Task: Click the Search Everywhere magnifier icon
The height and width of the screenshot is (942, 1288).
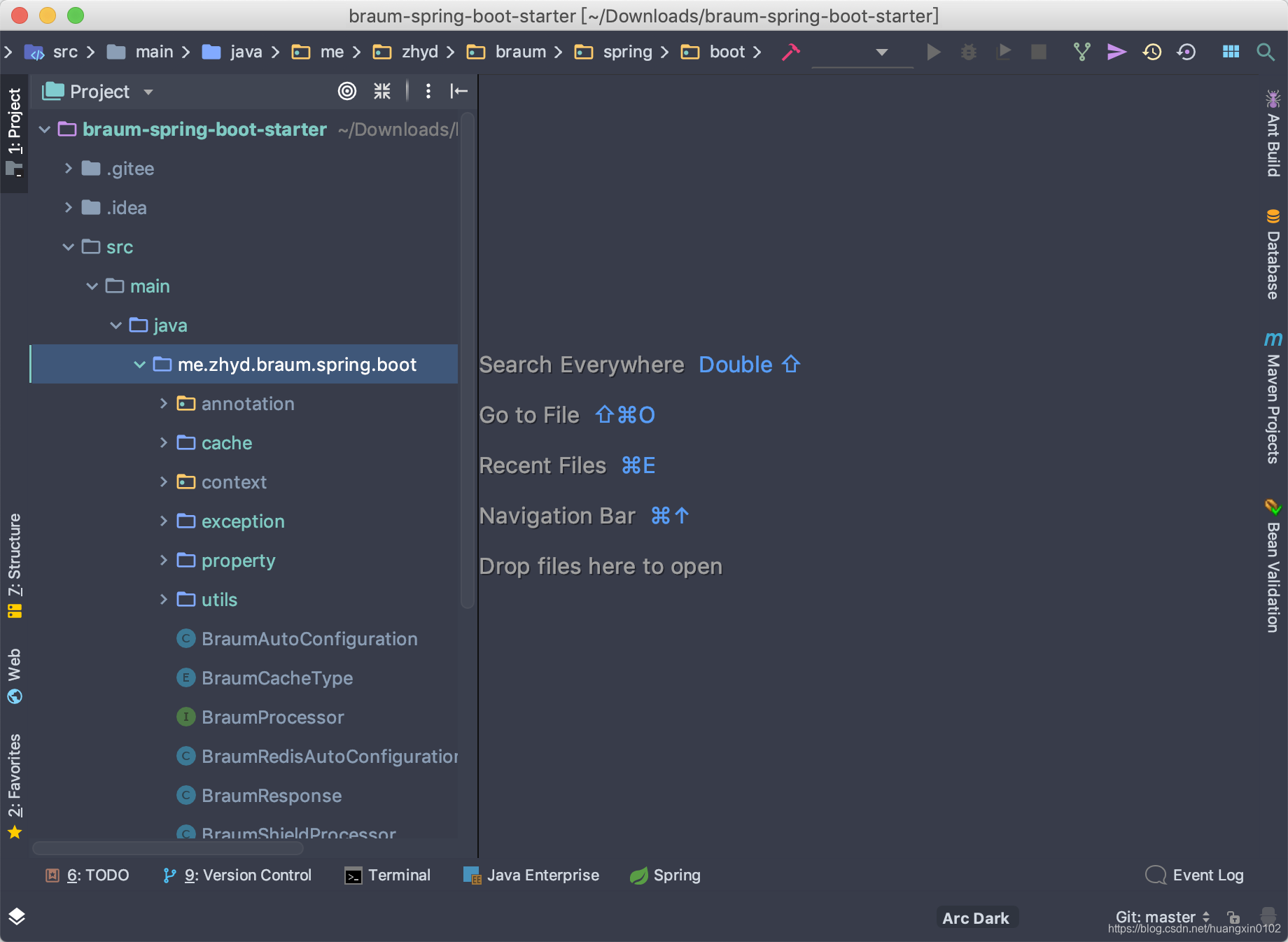Action: (1265, 52)
